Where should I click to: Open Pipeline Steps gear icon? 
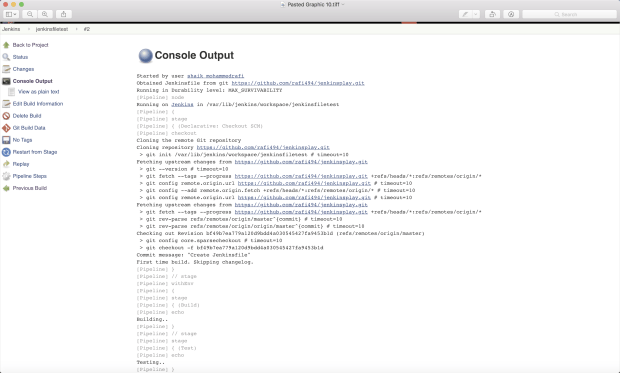click(6, 176)
